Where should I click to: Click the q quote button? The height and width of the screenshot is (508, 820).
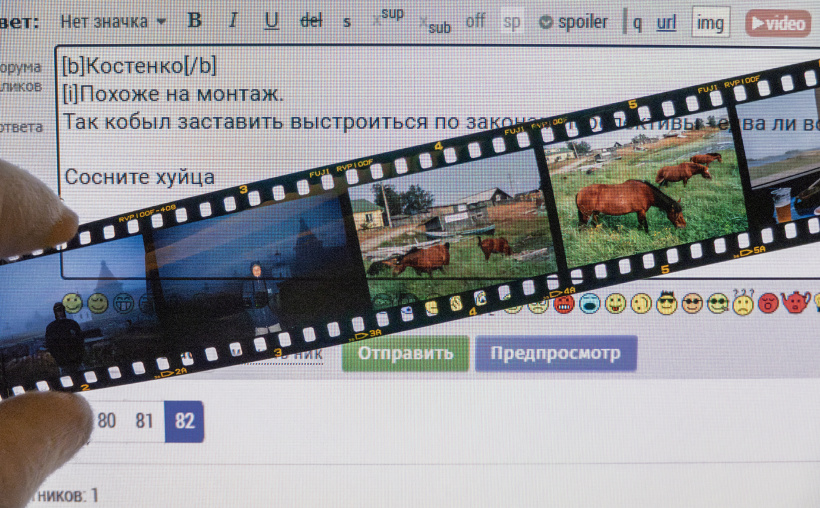(637, 22)
